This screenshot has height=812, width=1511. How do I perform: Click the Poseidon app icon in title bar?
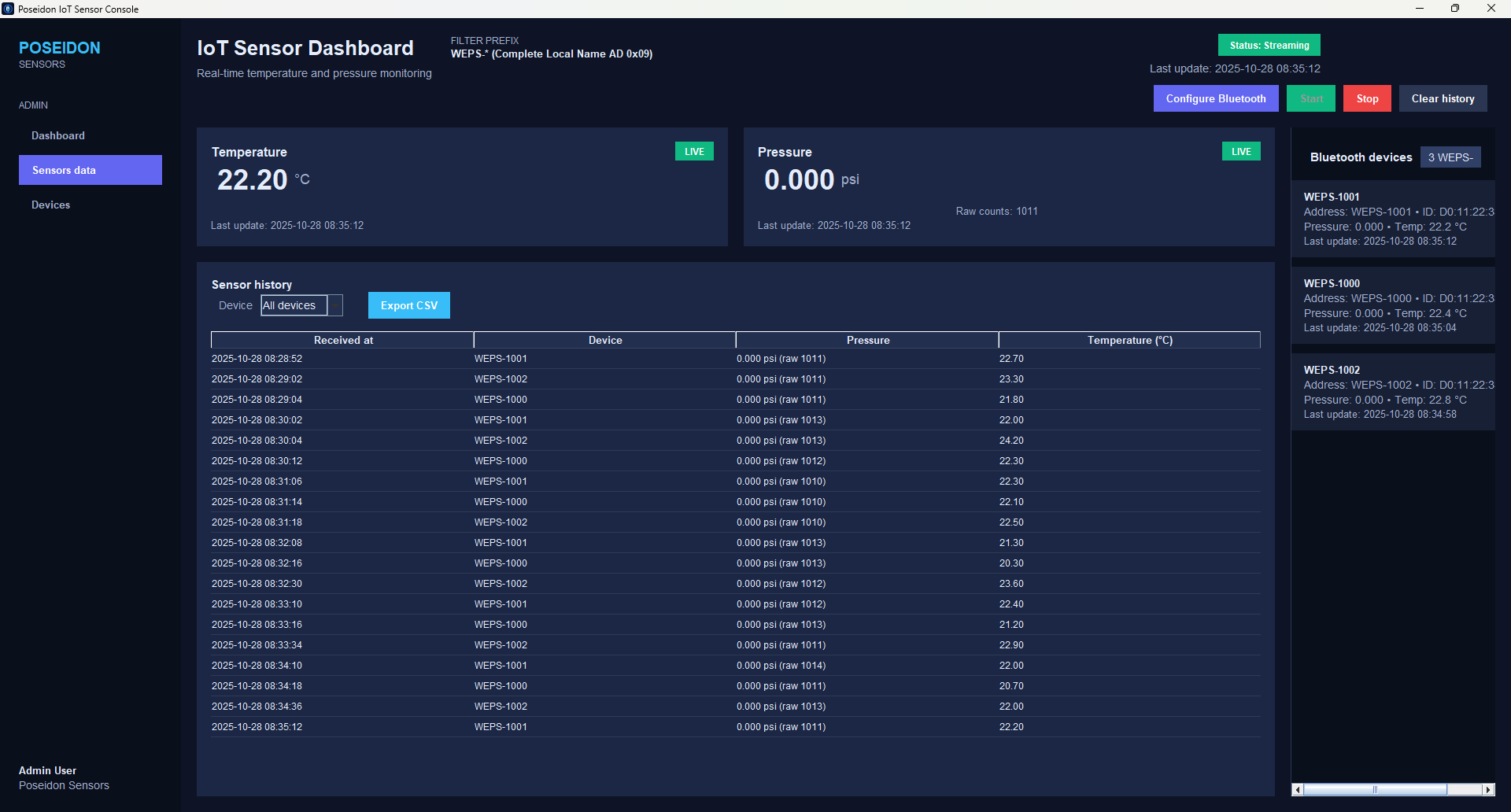pos(8,9)
